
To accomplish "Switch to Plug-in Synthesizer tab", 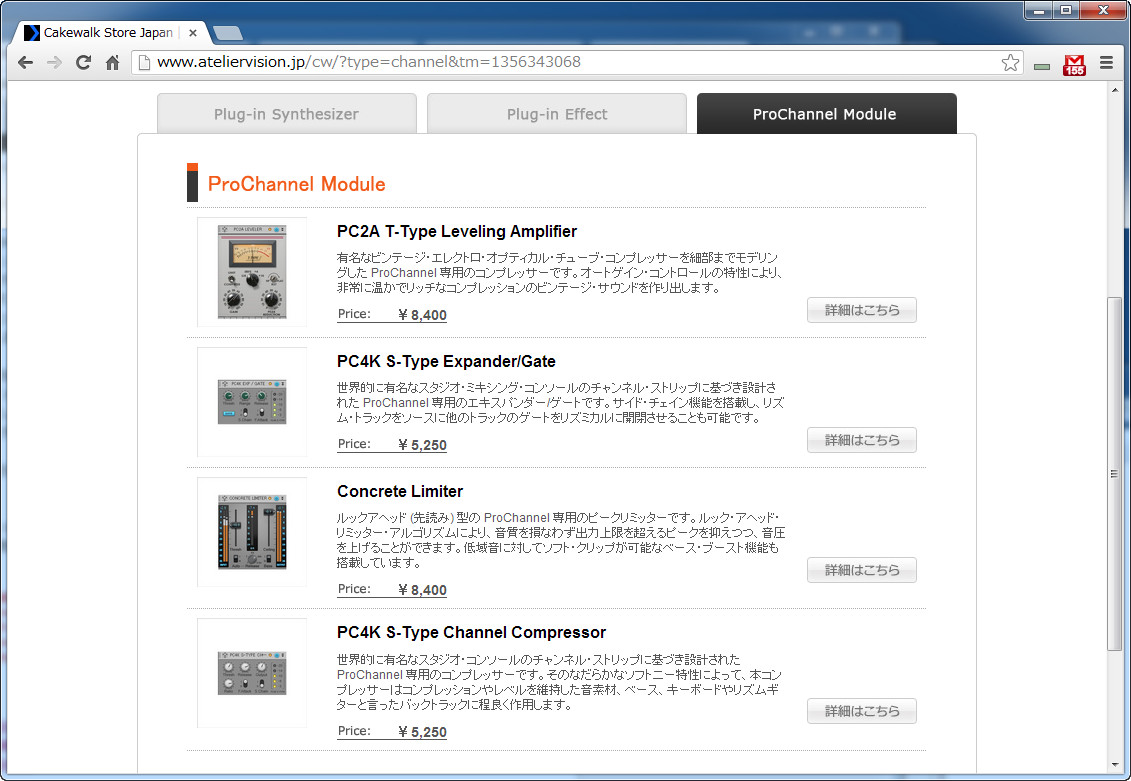I will tap(286, 113).
